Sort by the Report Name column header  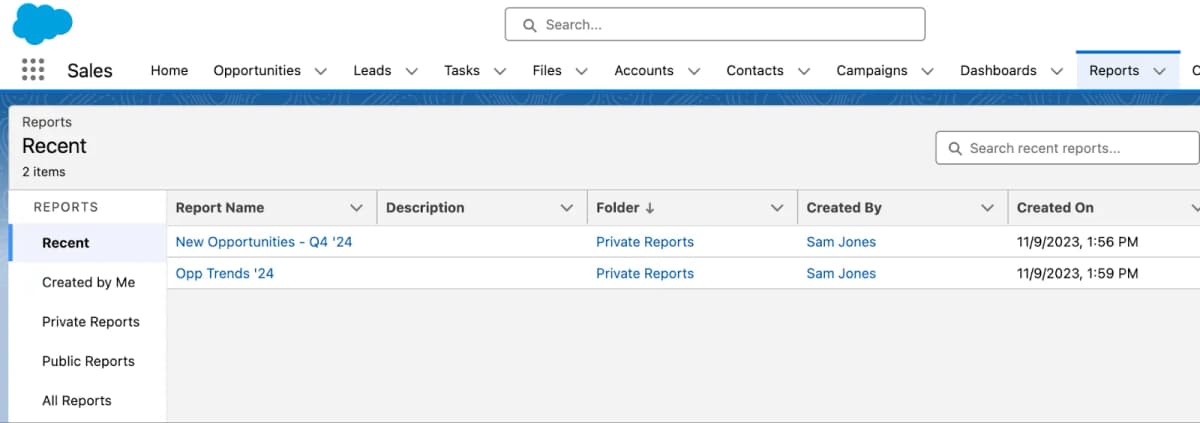point(220,208)
